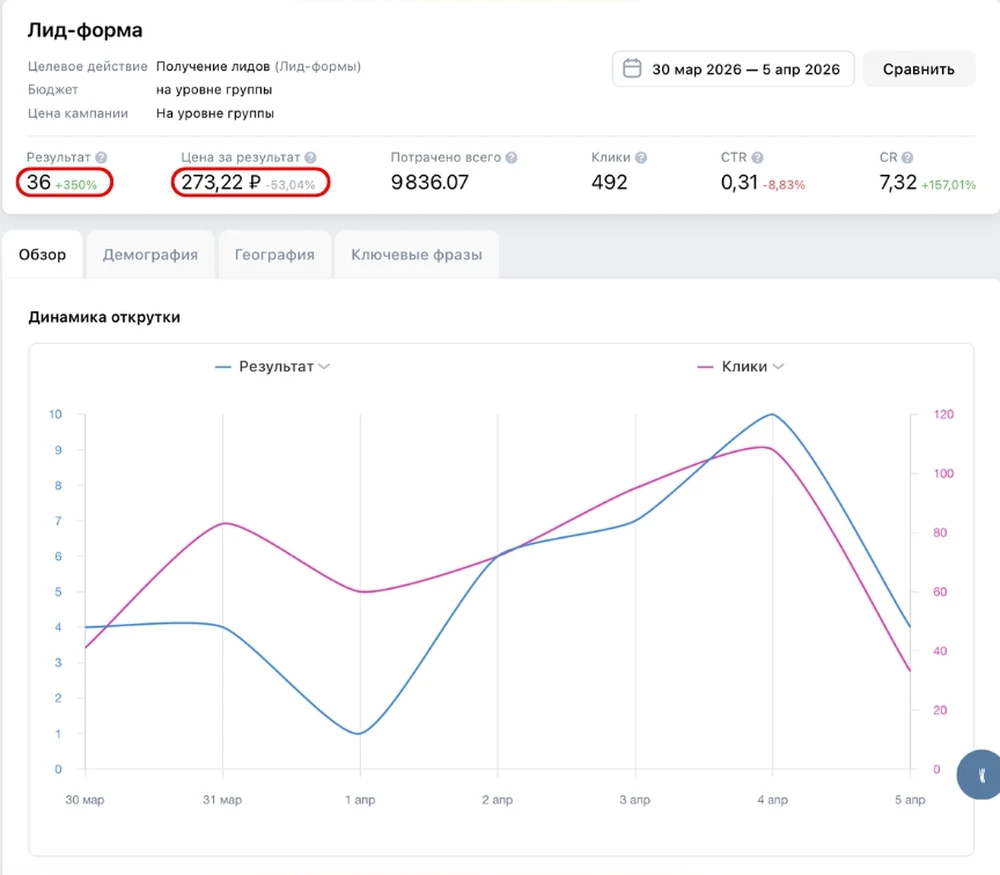1000x875 pixels.
Task: Click the Сравнить button
Action: pos(918,69)
